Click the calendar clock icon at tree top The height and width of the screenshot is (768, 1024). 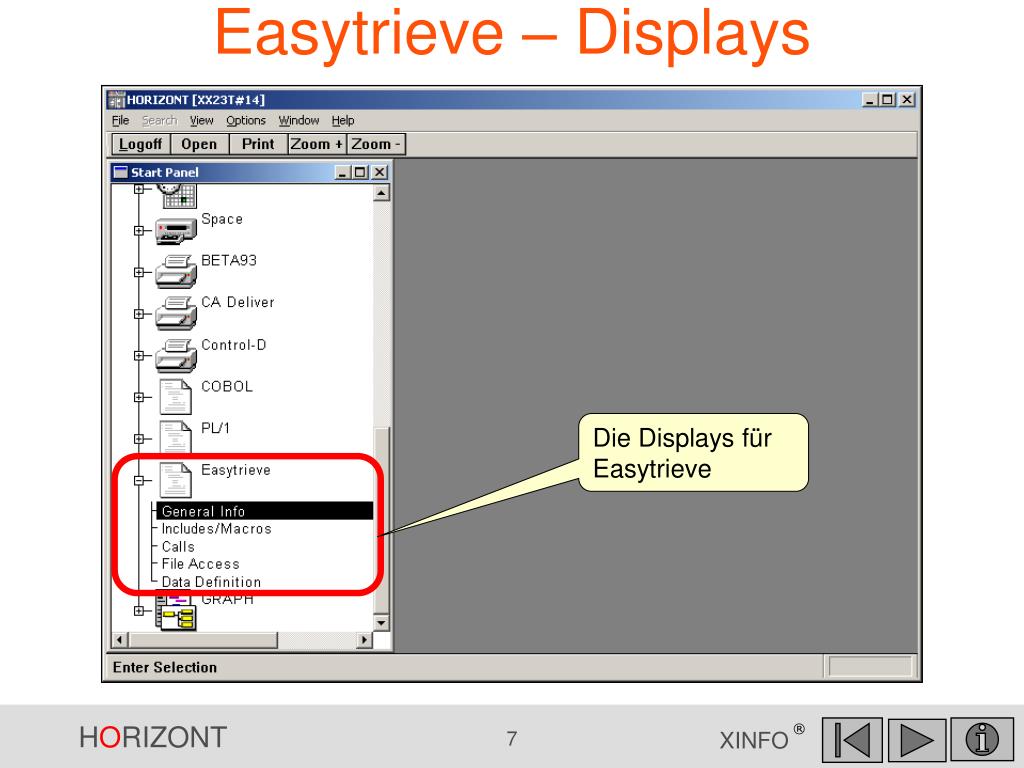point(176,196)
